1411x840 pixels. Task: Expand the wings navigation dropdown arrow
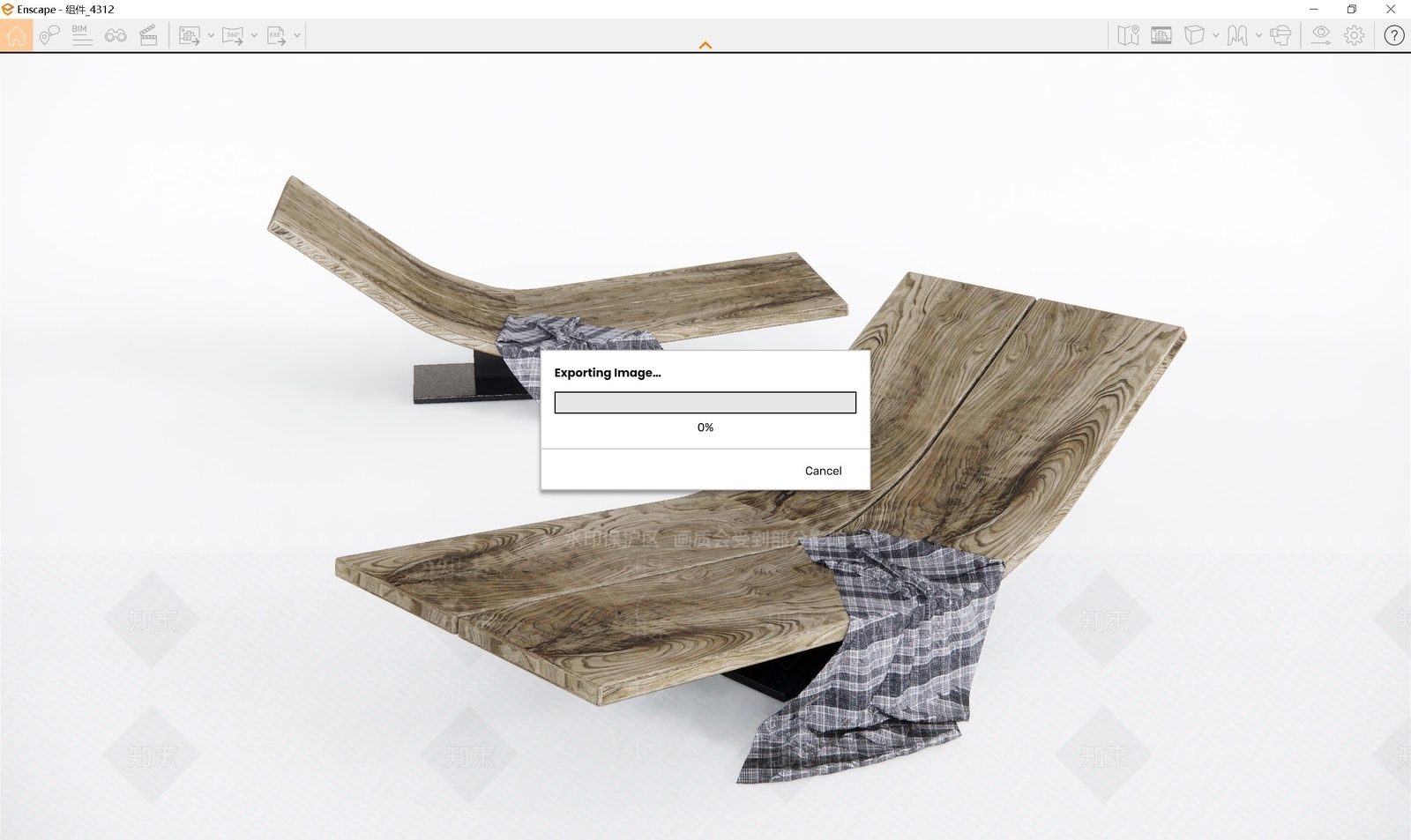1258,35
